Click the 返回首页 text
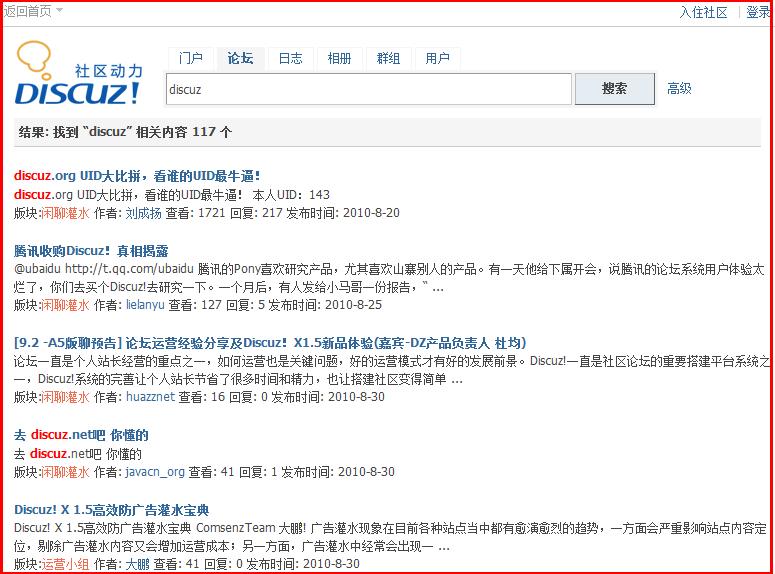The height and width of the screenshot is (574, 775). [28, 11]
